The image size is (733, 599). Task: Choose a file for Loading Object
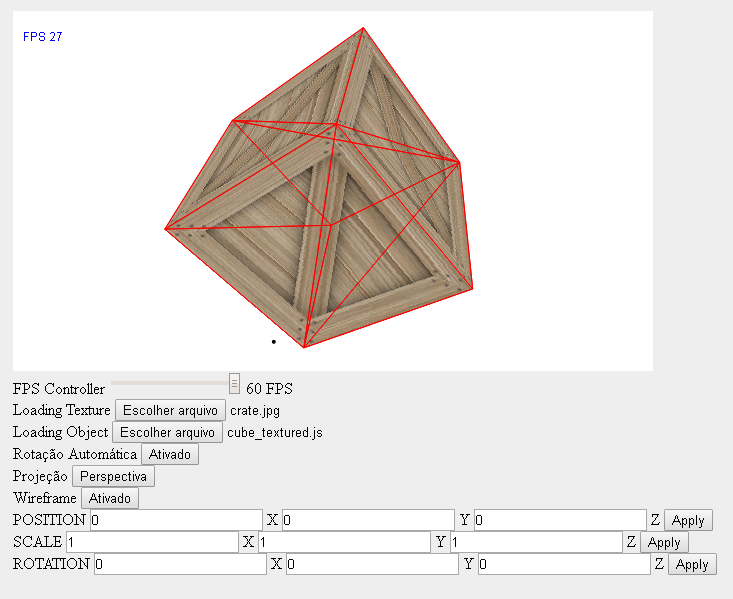(x=167, y=432)
